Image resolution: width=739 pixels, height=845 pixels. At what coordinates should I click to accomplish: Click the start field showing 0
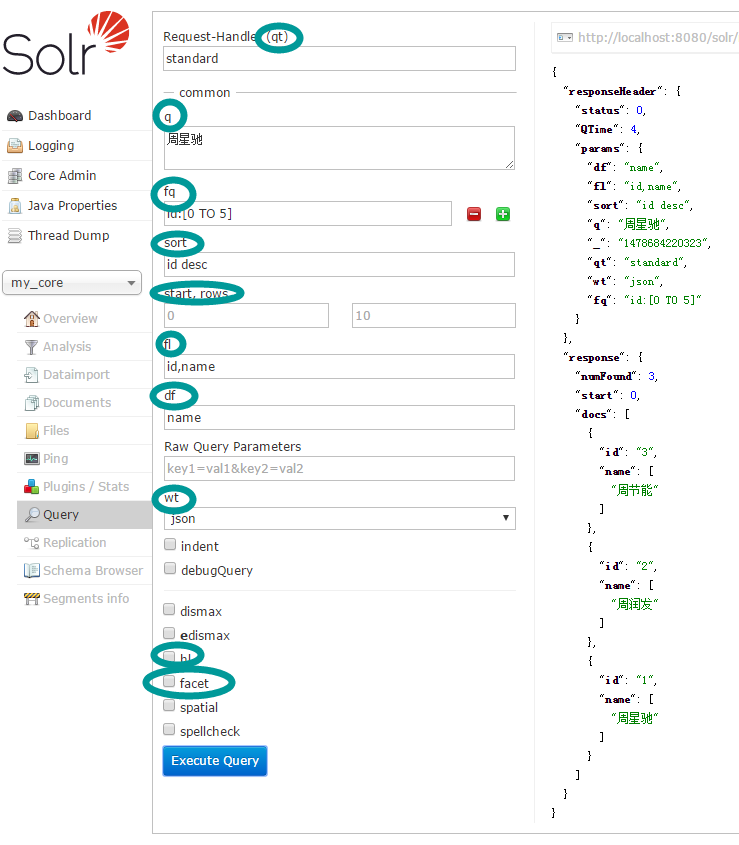(246, 316)
